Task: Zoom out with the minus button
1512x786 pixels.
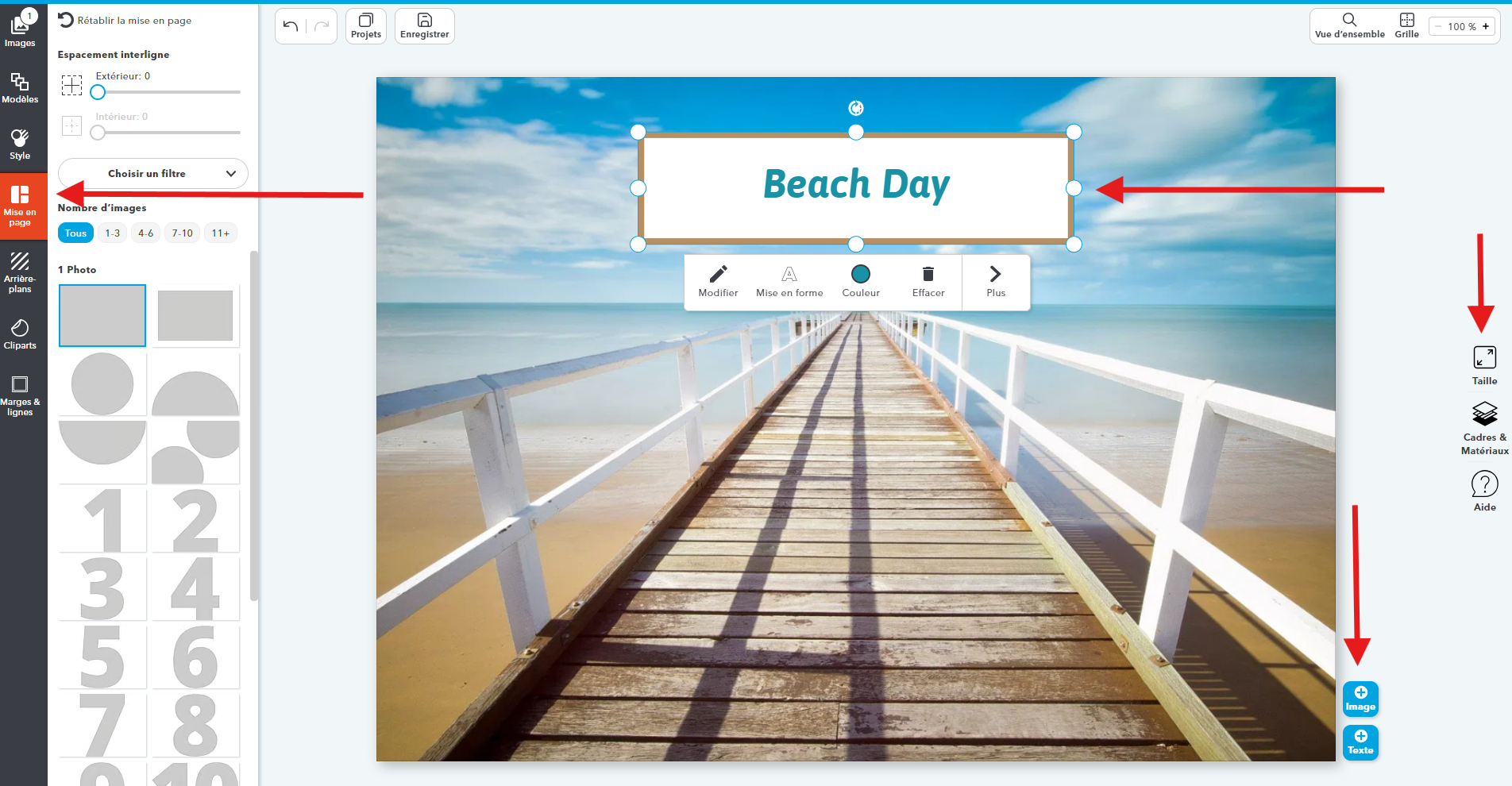Action: click(1437, 26)
